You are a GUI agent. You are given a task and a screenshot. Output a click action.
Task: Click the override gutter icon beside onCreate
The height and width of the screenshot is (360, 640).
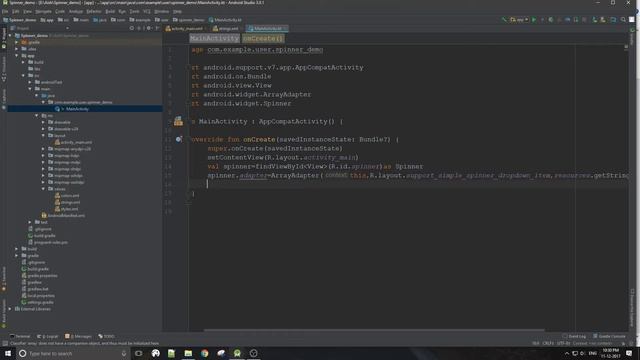178,139
